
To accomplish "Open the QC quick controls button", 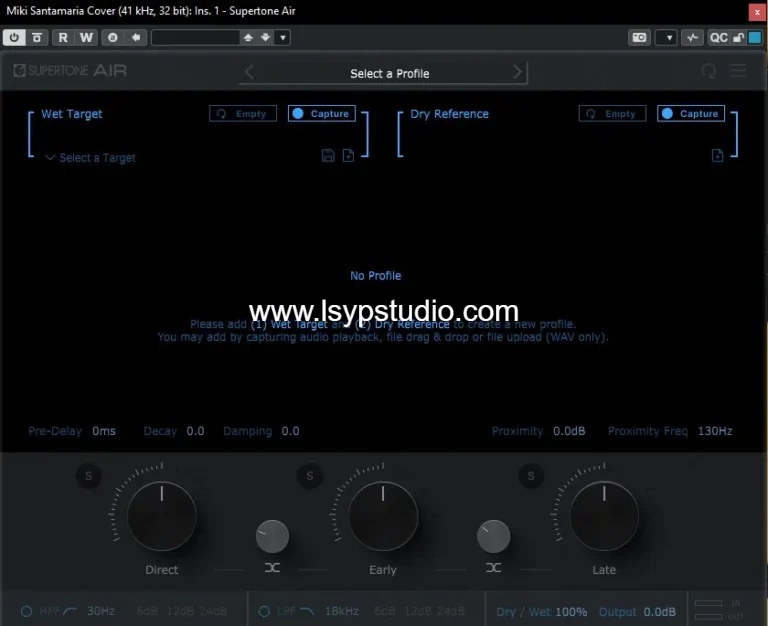I will 719,37.
